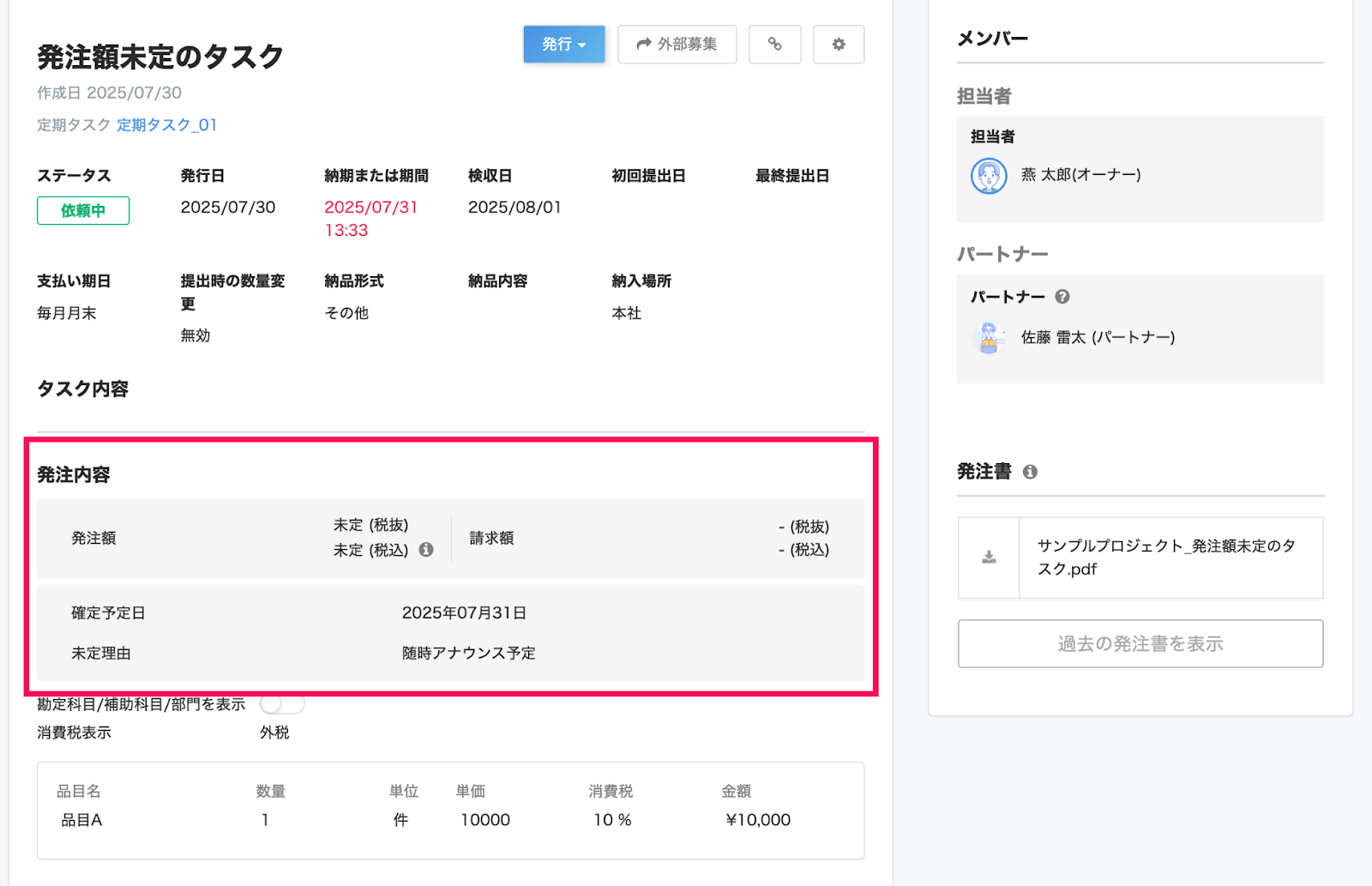Click the task title 発注額未定のタスク
The height and width of the screenshot is (886, 1372).
point(160,57)
